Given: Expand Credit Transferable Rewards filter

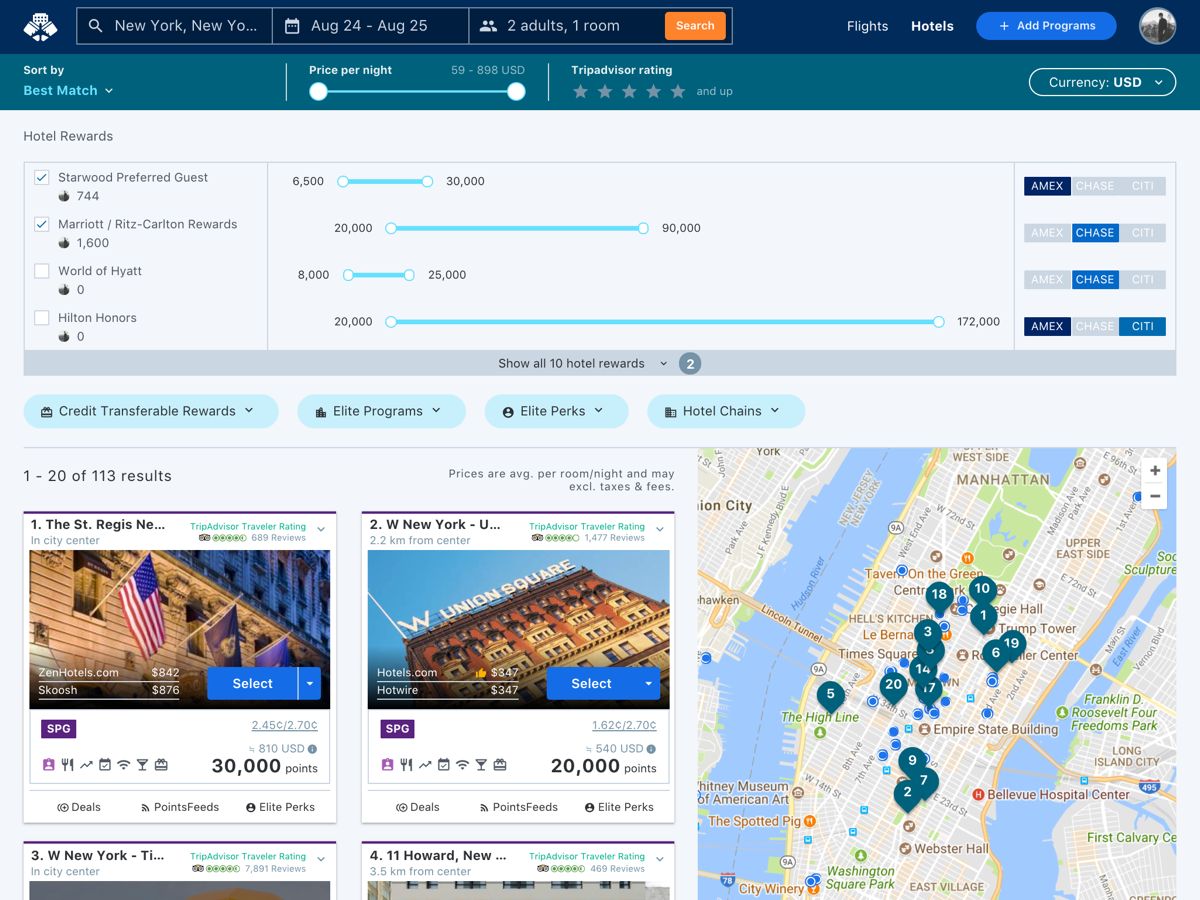Looking at the screenshot, I should [x=151, y=411].
